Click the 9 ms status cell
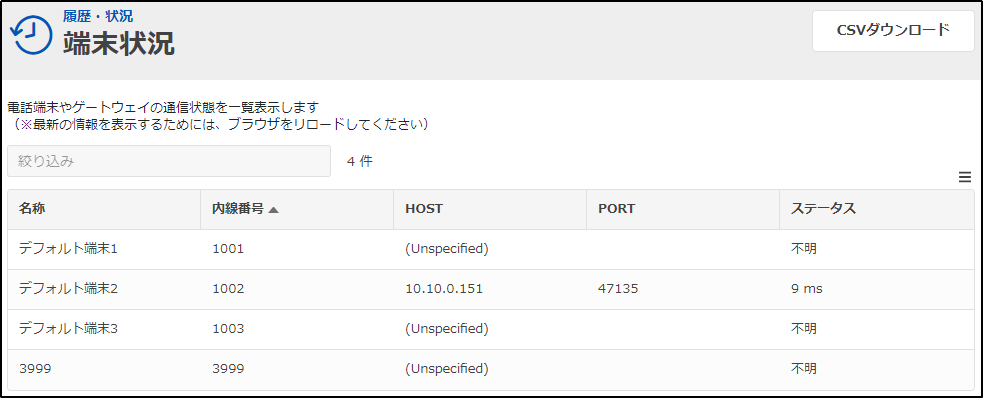The width and height of the screenshot is (983, 398). [807, 289]
